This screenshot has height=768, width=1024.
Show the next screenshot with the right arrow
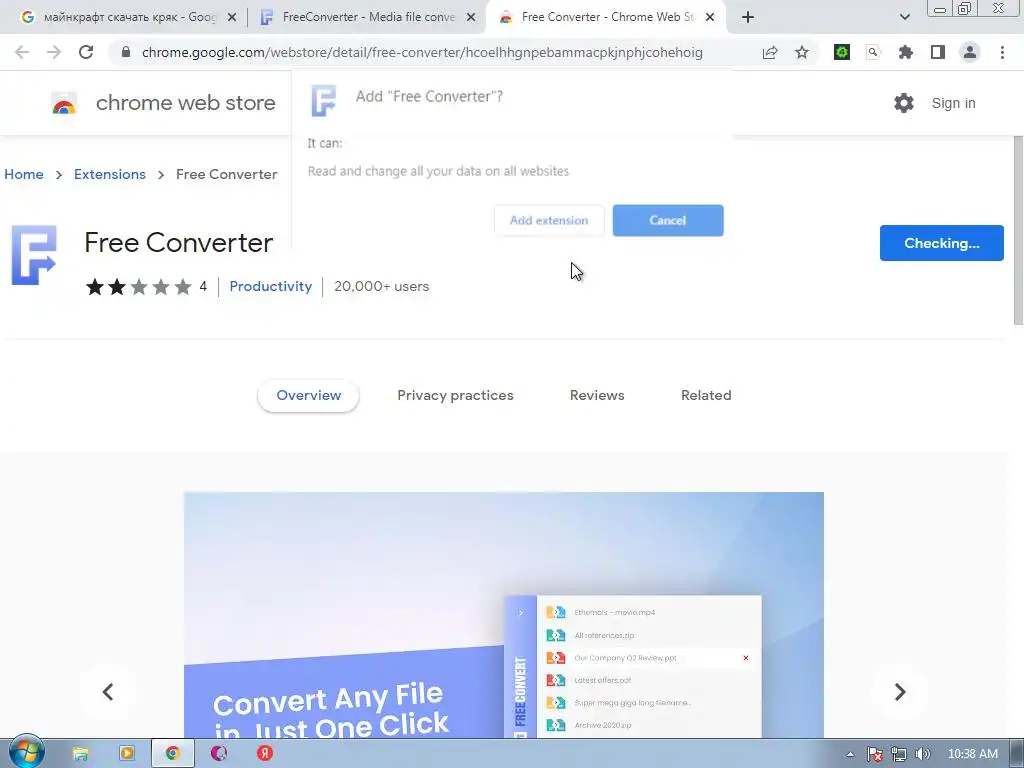click(x=900, y=692)
